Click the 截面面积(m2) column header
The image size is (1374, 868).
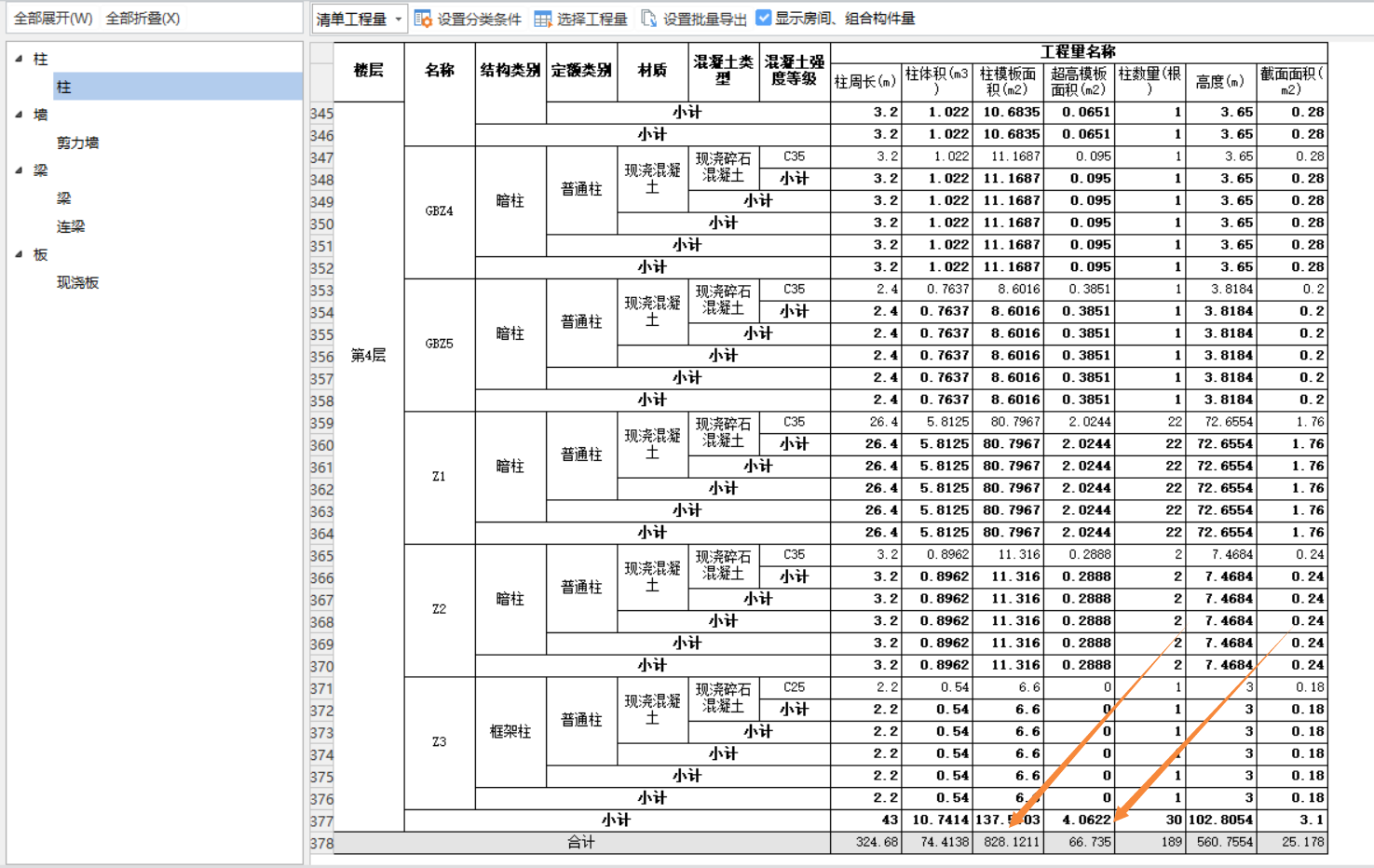pos(1292,82)
